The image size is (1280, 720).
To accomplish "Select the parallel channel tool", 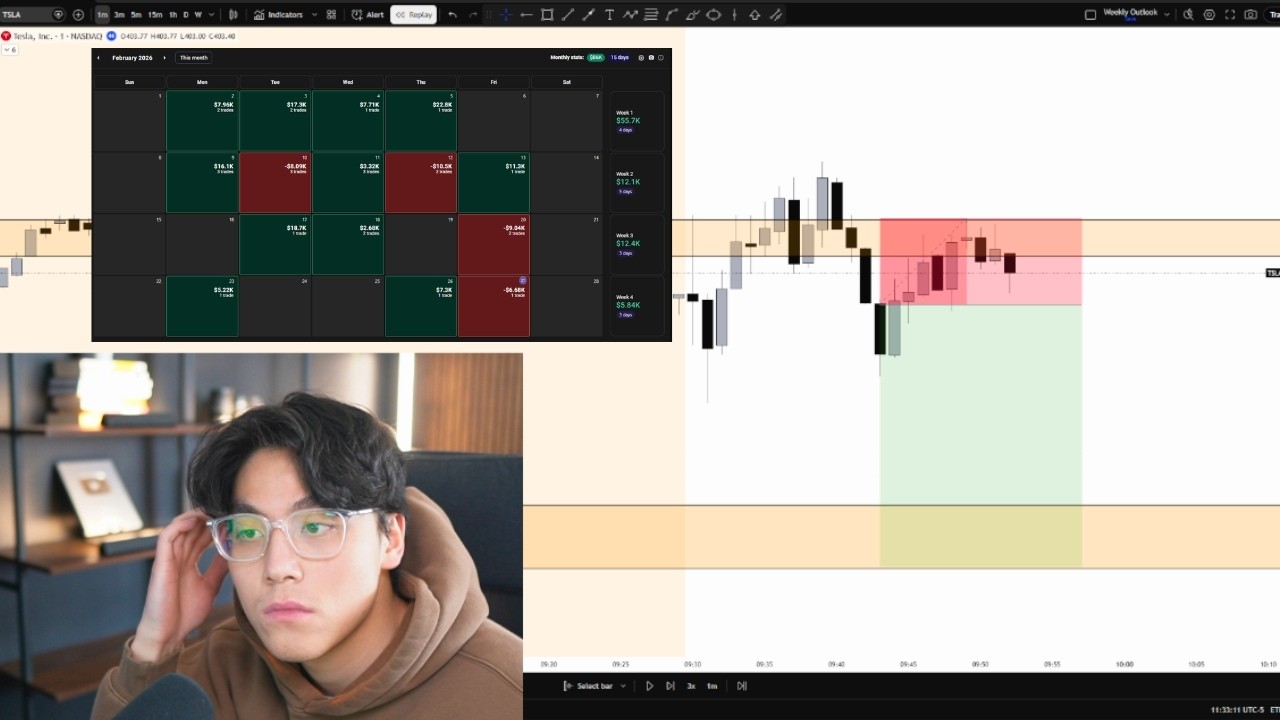I will click(x=775, y=15).
